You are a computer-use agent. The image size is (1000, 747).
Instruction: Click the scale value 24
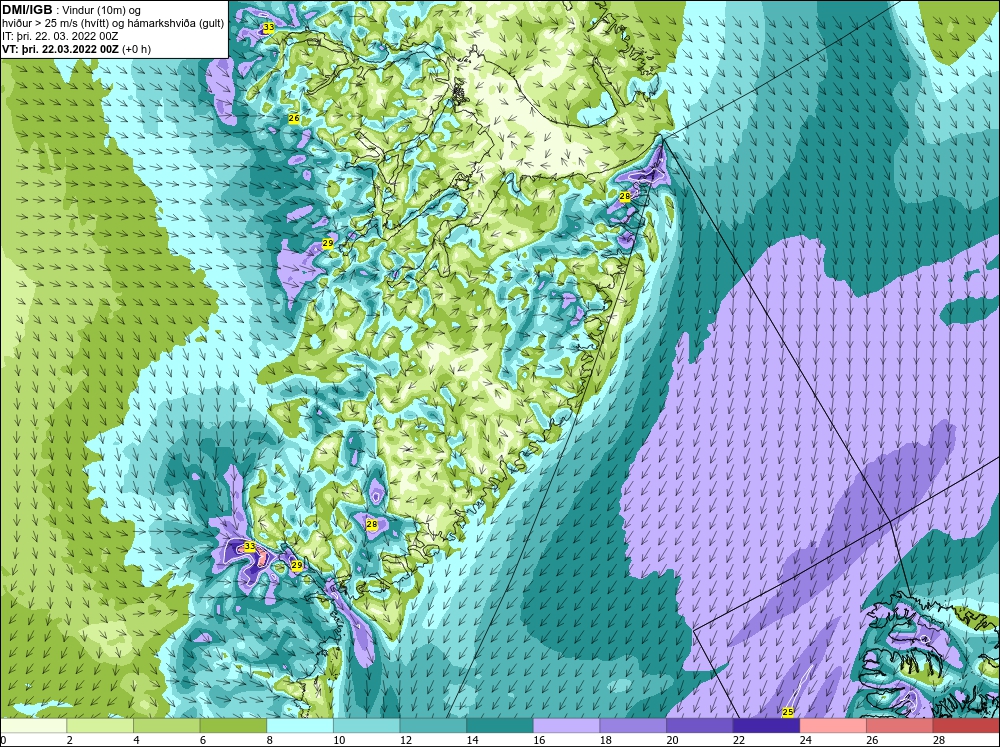click(805, 740)
